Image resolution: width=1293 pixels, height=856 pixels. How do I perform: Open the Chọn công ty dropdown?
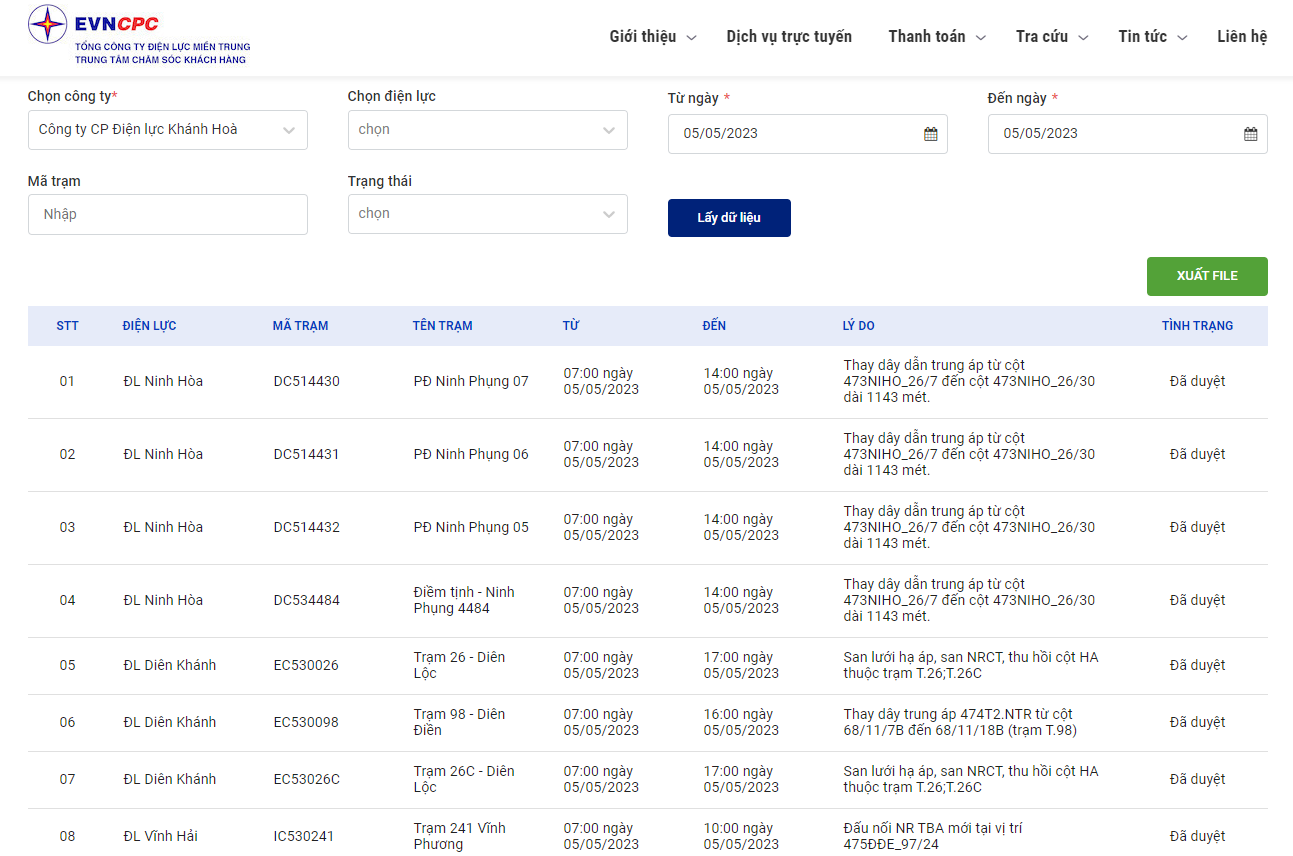pyautogui.click(x=168, y=130)
